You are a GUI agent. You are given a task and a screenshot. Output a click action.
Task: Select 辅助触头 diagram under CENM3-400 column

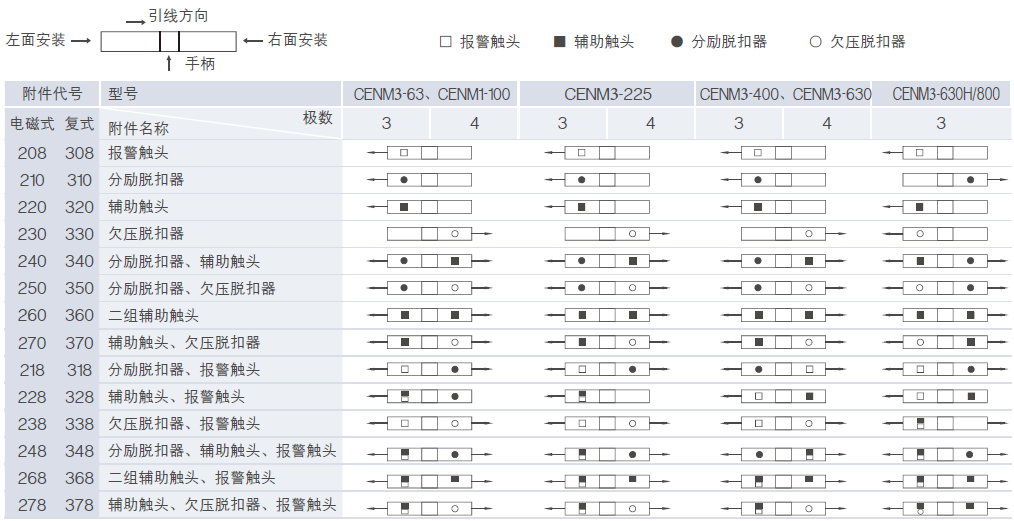point(773,207)
